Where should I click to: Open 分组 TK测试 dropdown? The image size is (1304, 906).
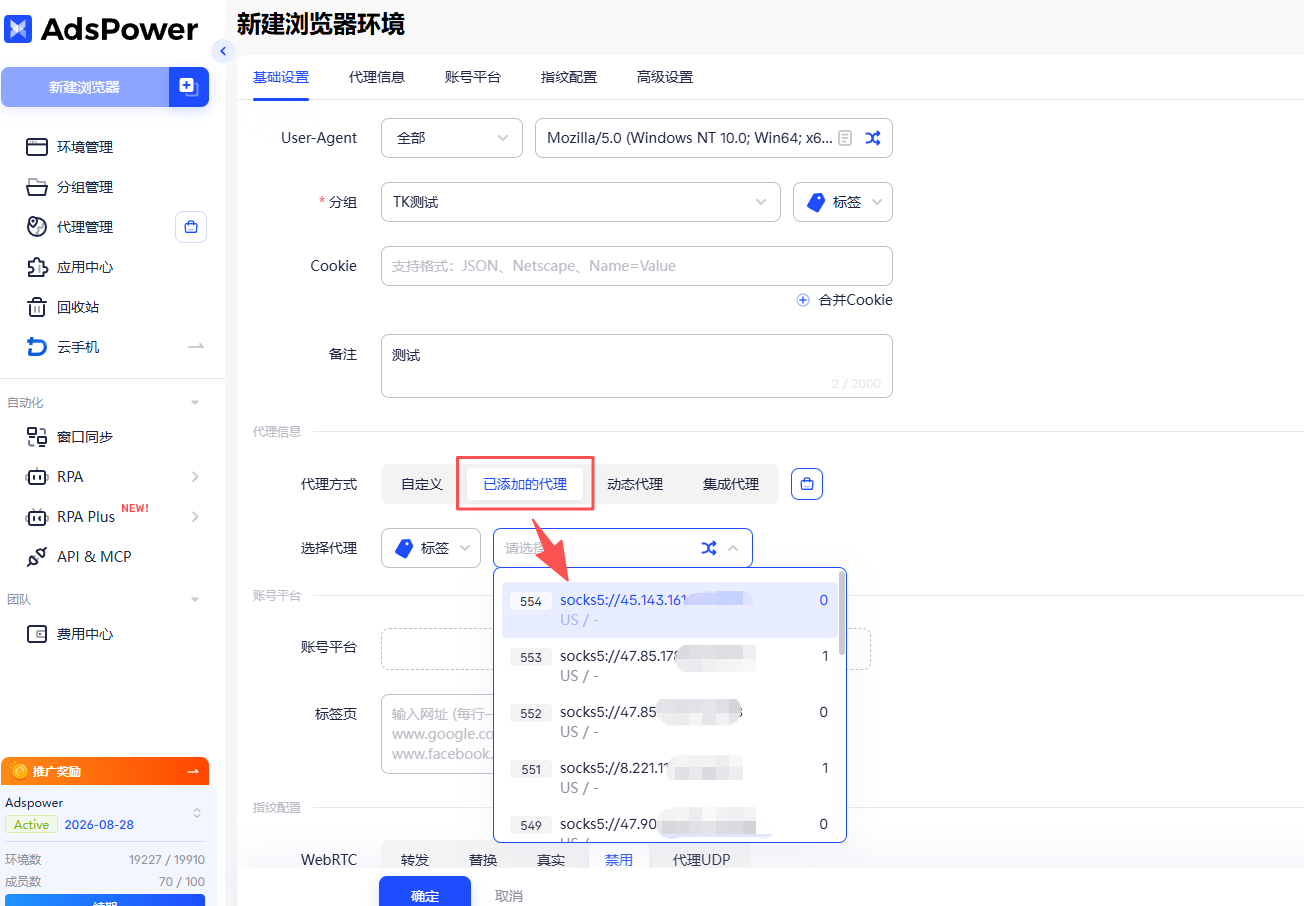coord(581,202)
